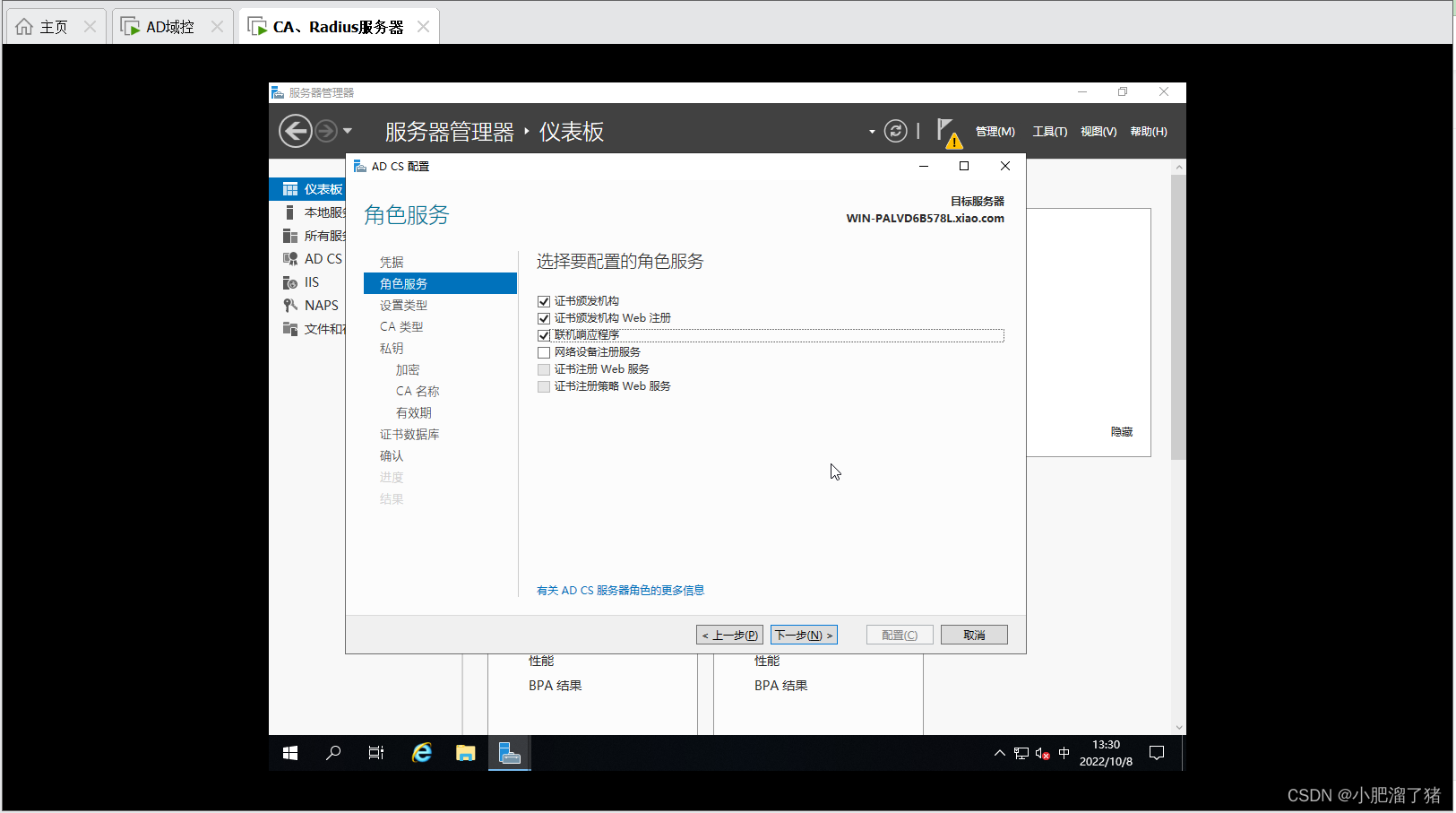Viewport: 1456px width, 813px height.
Task: Click the 本地服务器 sidebar icon
Action: tap(289, 212)
